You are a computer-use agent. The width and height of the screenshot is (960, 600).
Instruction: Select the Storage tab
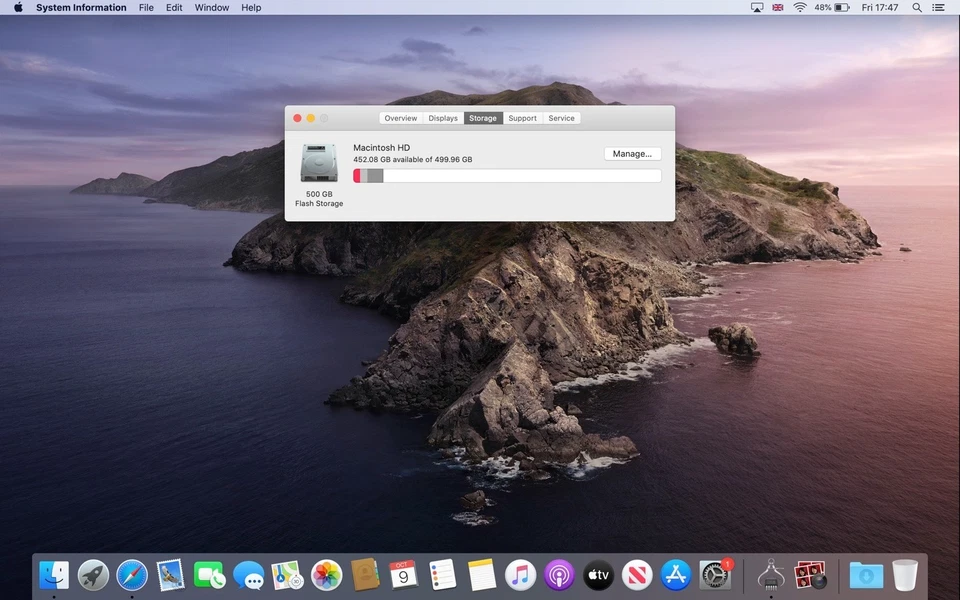coord(483,118)
